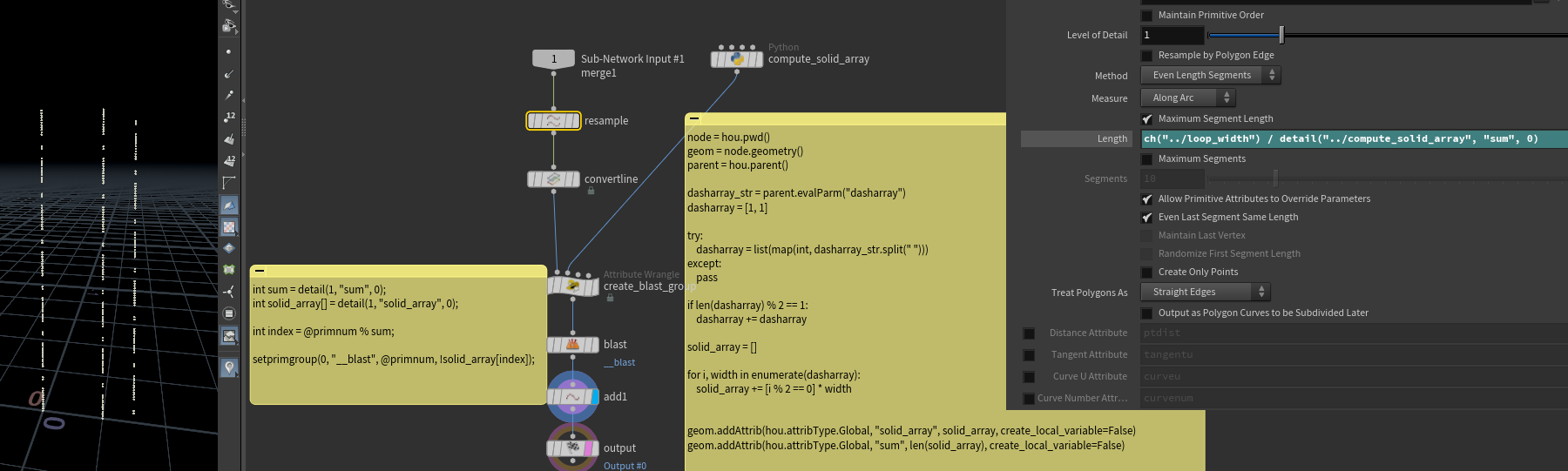Select the resample node icon
This screenshot has width=1568, height=471.
[x=553, y=121]
